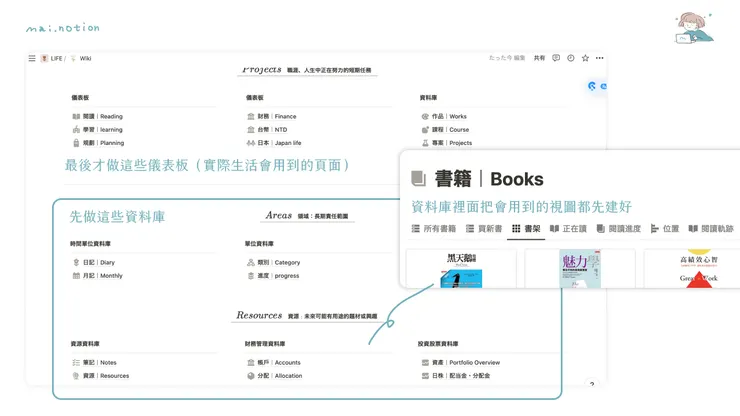Open the Notes database link
This screenshot has height=416, width=740.
pyautogui.click(x=100, y=362)
